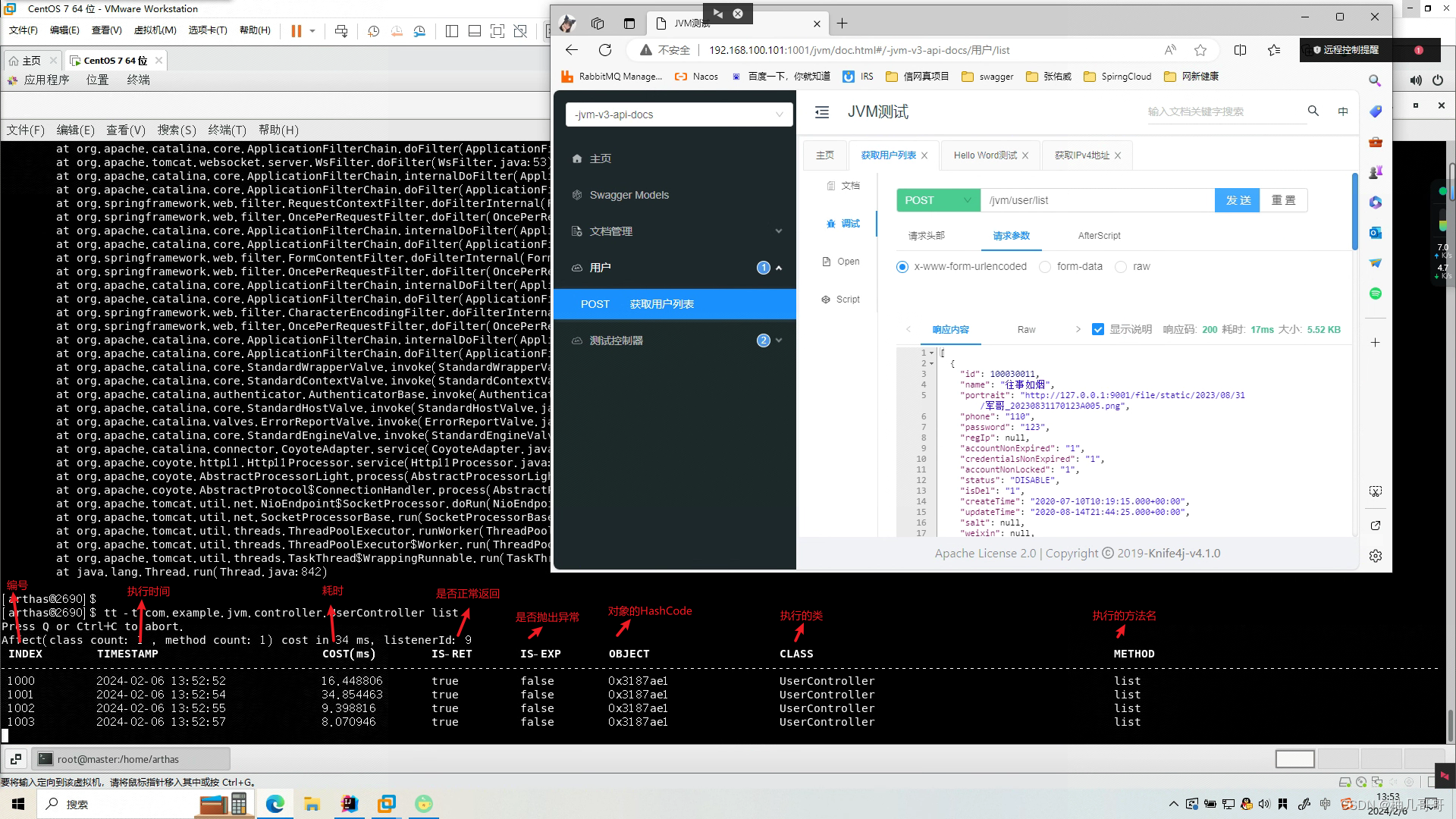Click the Knife4j page vertical scrollbar
Viewport: 1456px width, 819px height.
coord(1354,212)
